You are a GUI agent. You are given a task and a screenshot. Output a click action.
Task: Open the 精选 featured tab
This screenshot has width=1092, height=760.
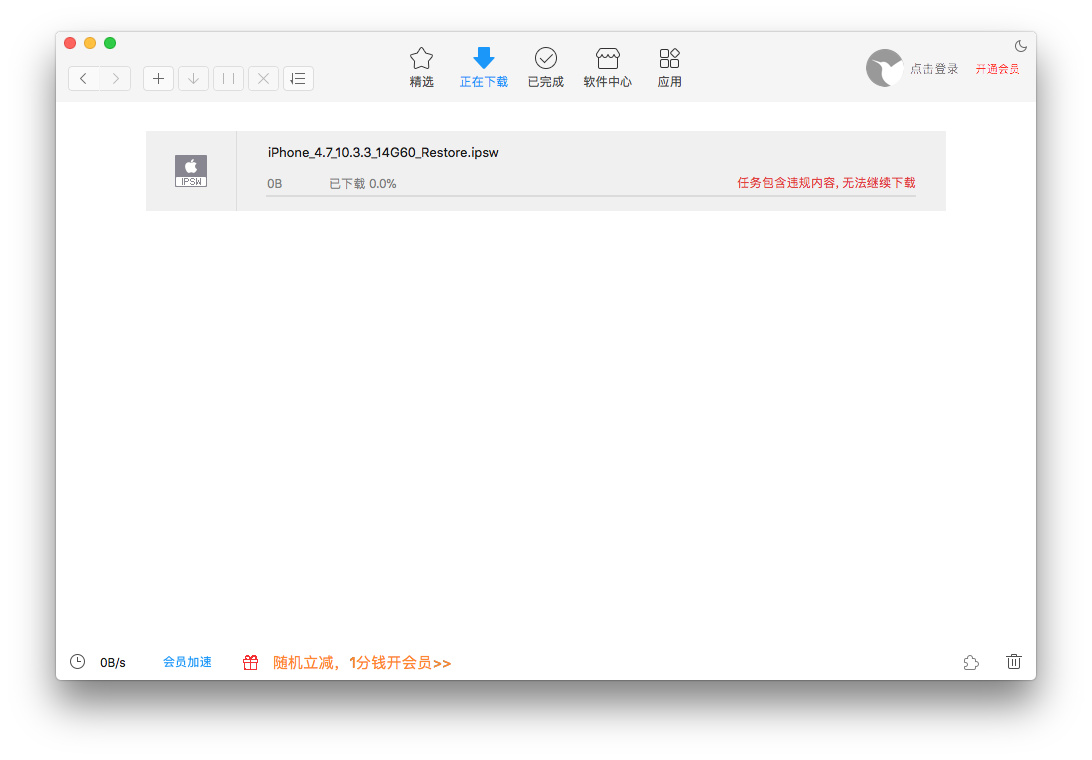pyautogui.click(x=421, y=68)
